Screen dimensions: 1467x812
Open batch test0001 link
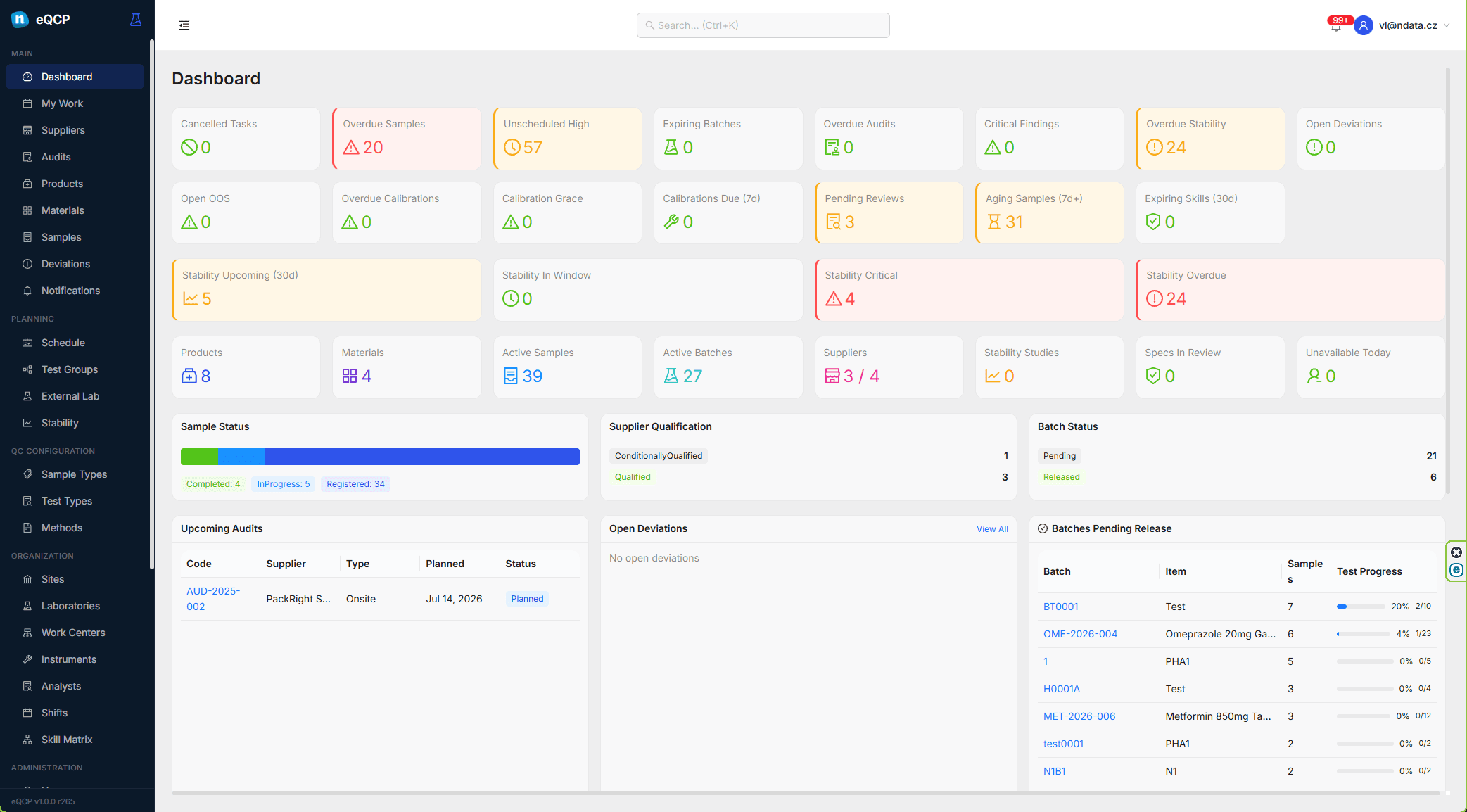pyautogui.click(x=1063, y=744)
